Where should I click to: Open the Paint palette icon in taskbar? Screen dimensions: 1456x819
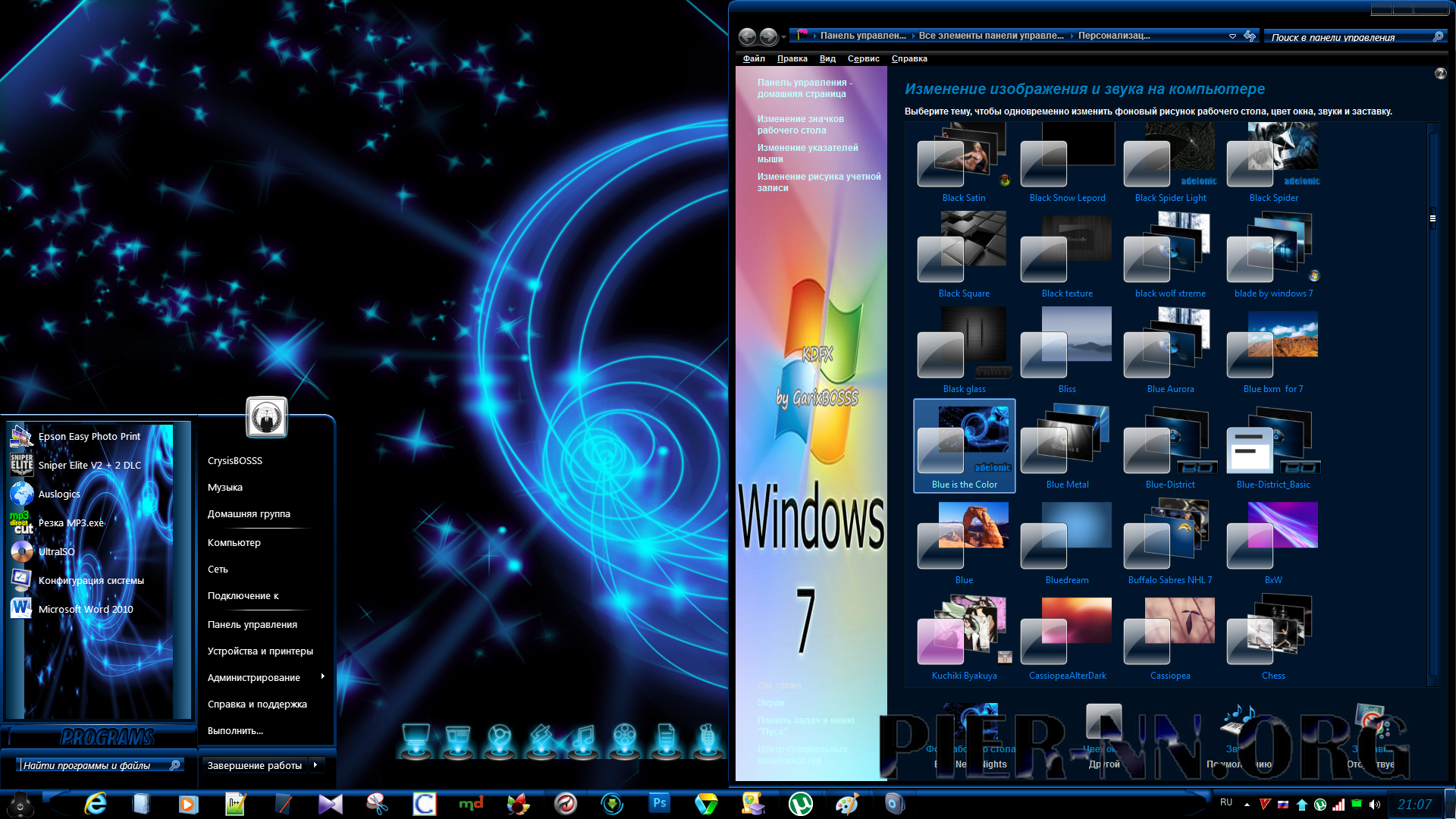847,804
